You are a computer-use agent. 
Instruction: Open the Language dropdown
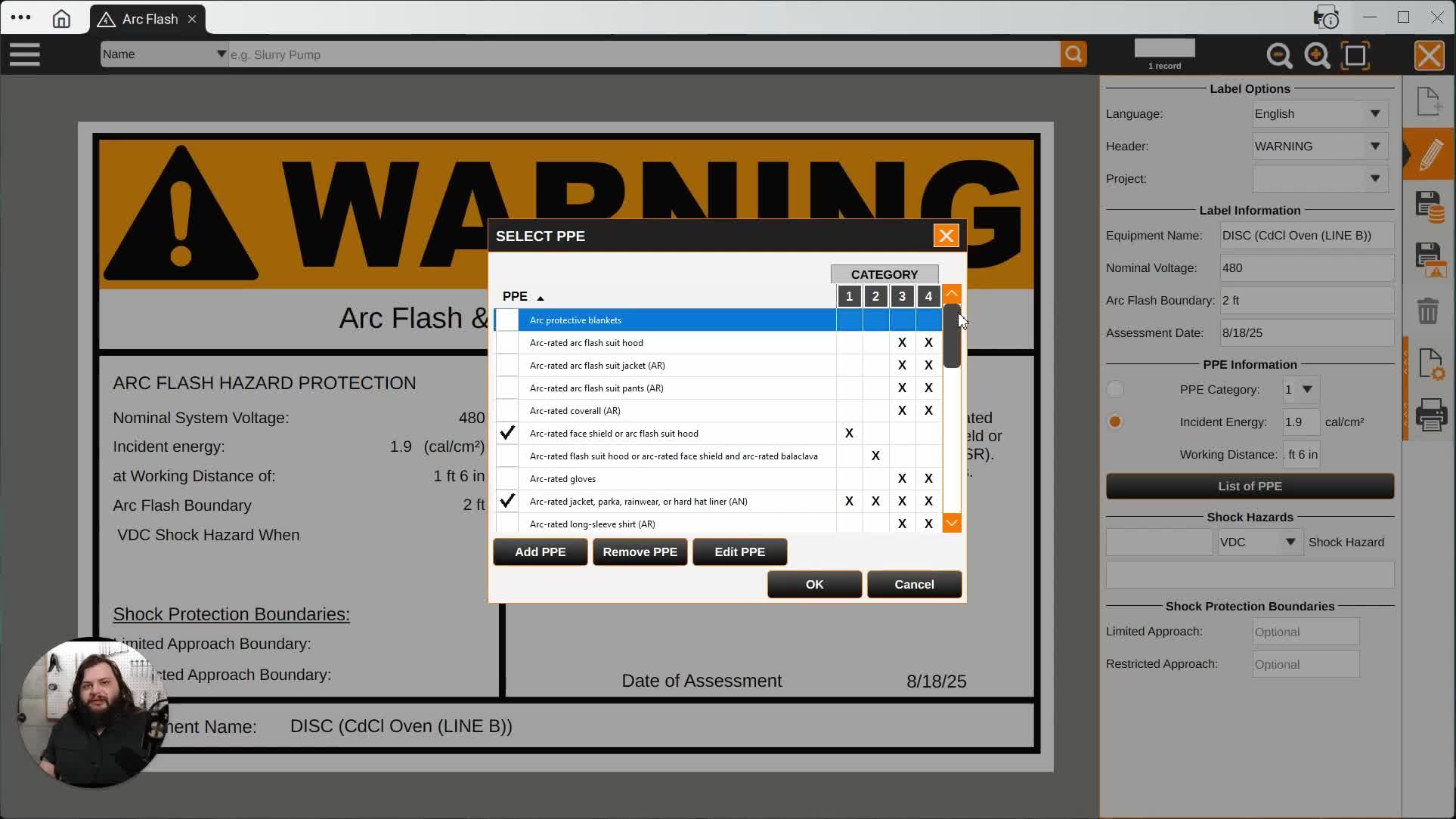pos(1320,114)
